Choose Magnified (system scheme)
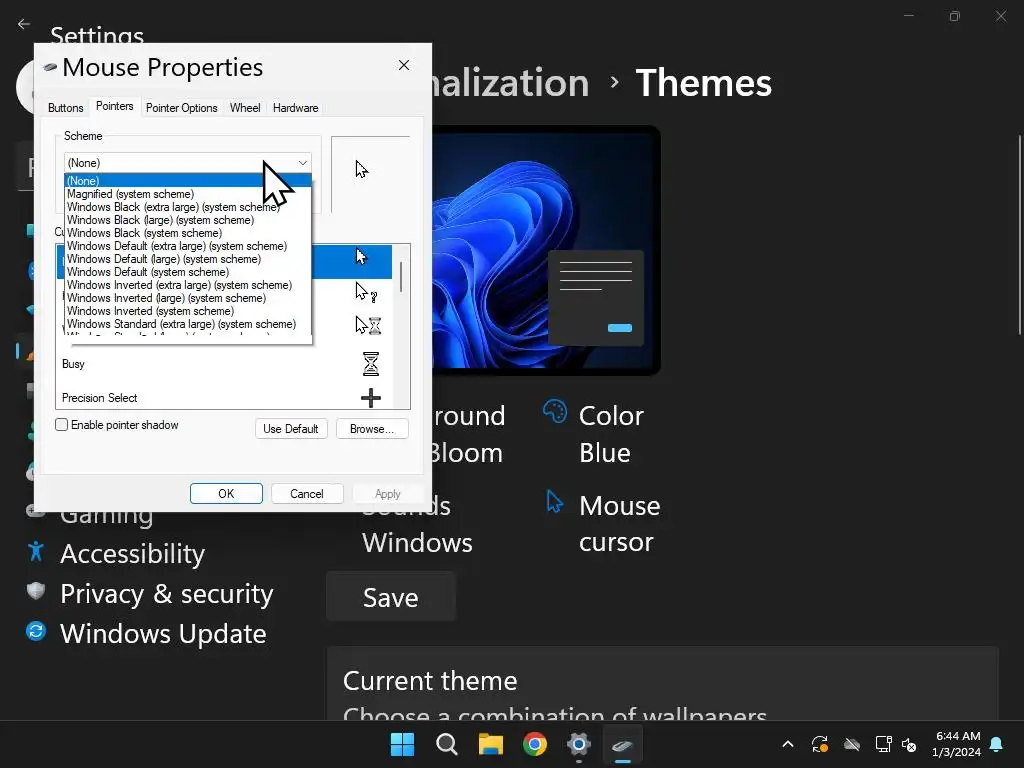This screenshot has width=1024, height=768. 187,194
